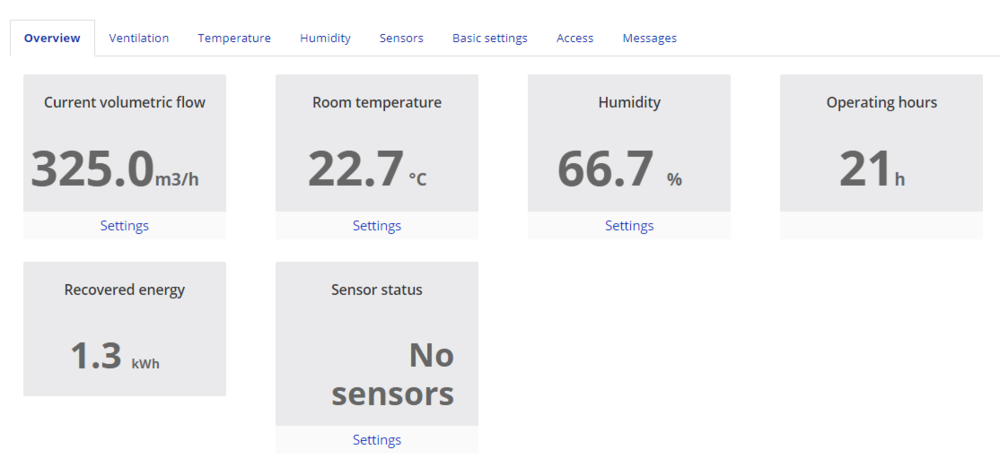
Task: Click the 66.7 % humidity value
Action: [619, 169]
